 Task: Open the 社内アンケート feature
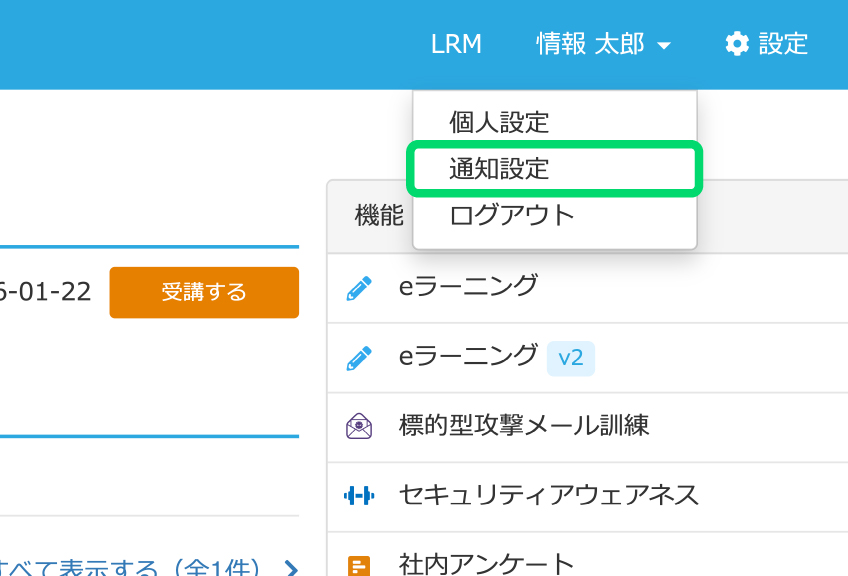(486, 565)
